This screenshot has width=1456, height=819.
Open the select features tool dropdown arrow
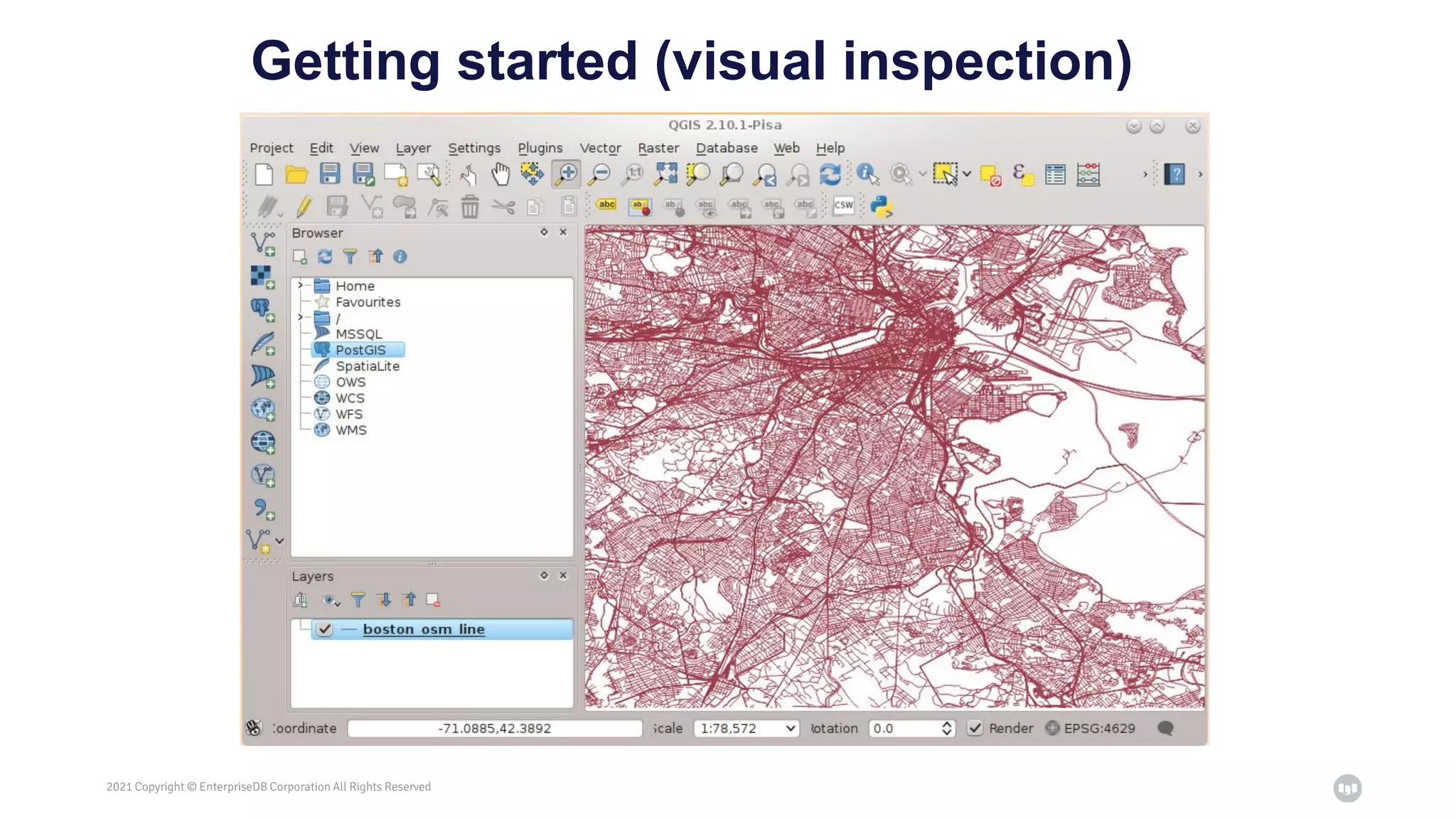pos(967,174)
